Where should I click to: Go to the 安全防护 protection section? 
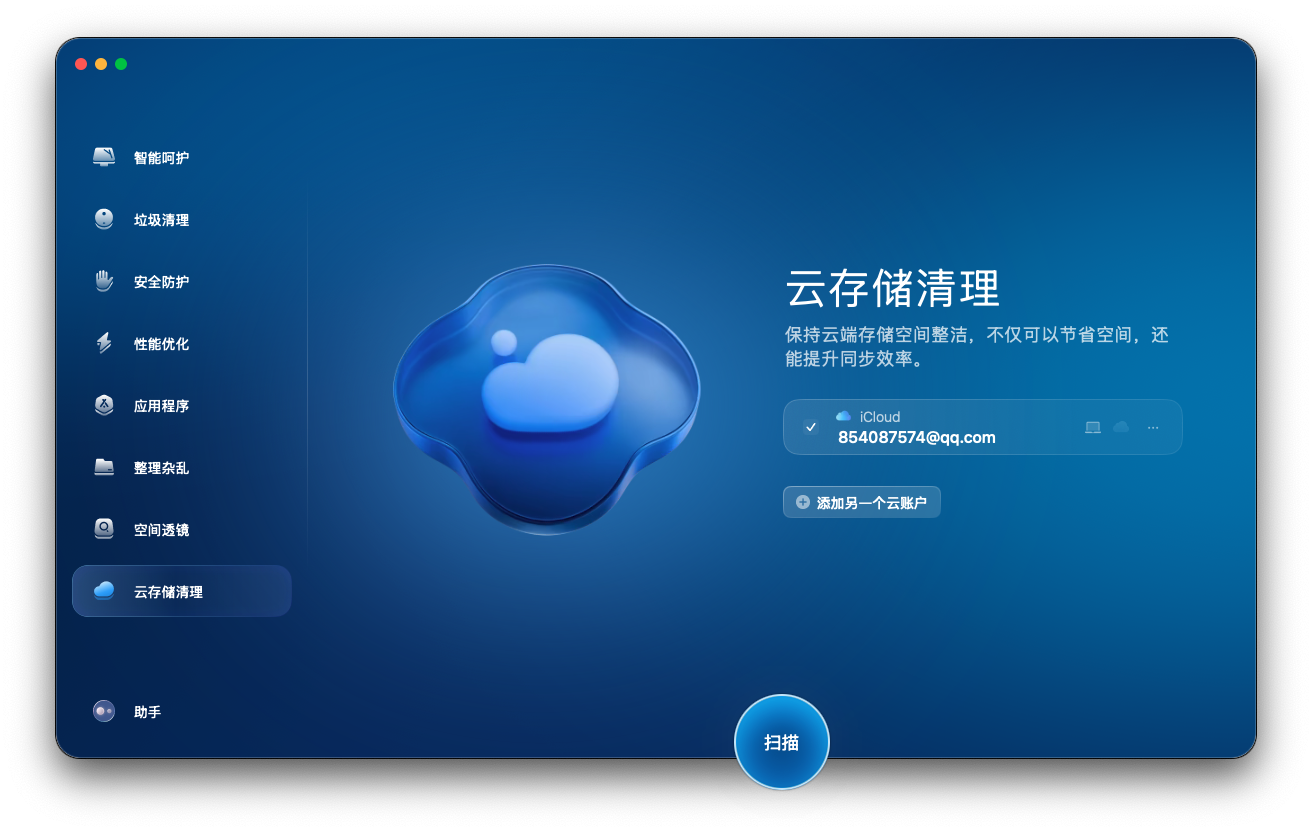[x=160, y=282]
